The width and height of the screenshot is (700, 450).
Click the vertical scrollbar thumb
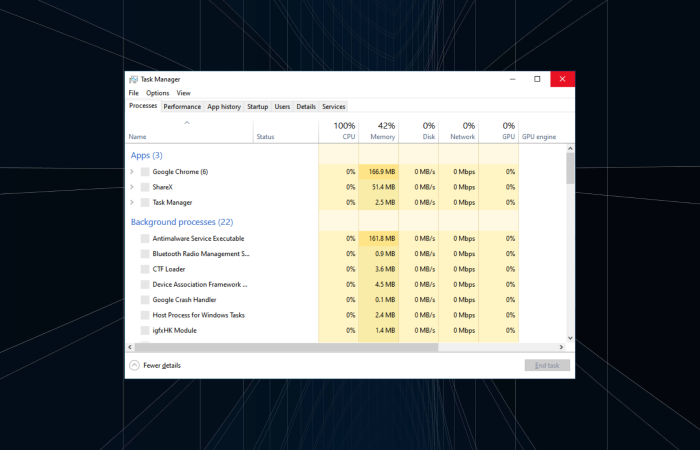[570, 168]
